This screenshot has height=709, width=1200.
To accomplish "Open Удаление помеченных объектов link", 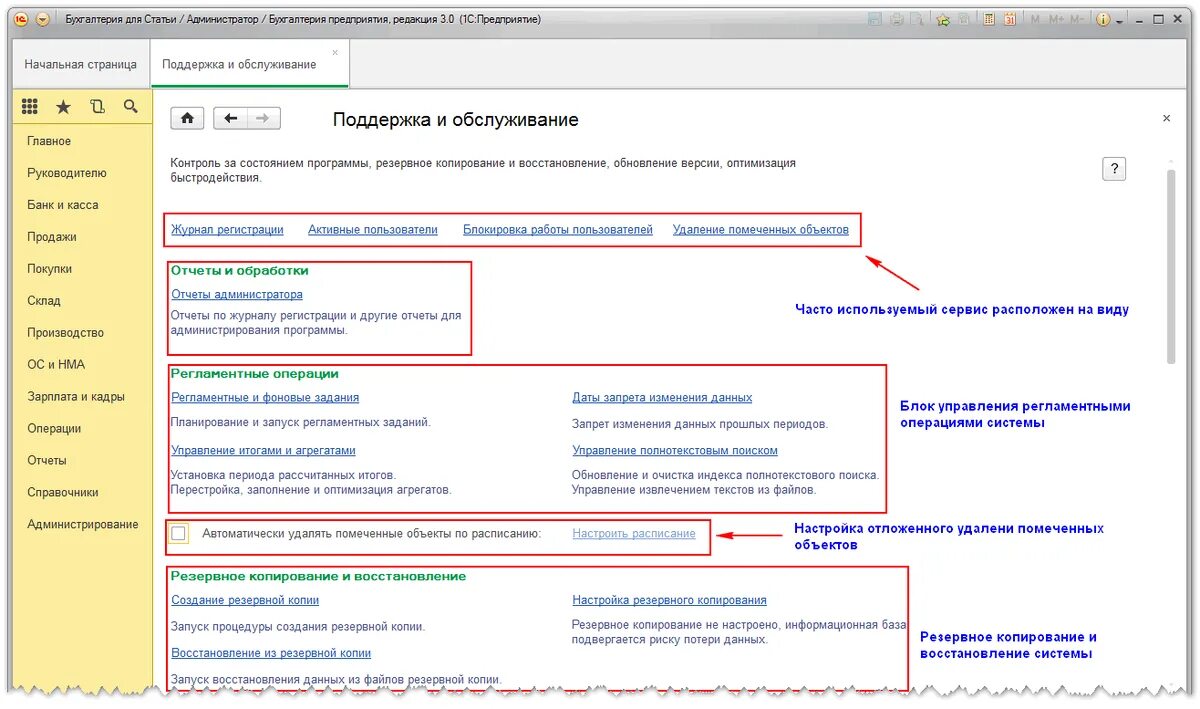I will [x=761, y=230].
